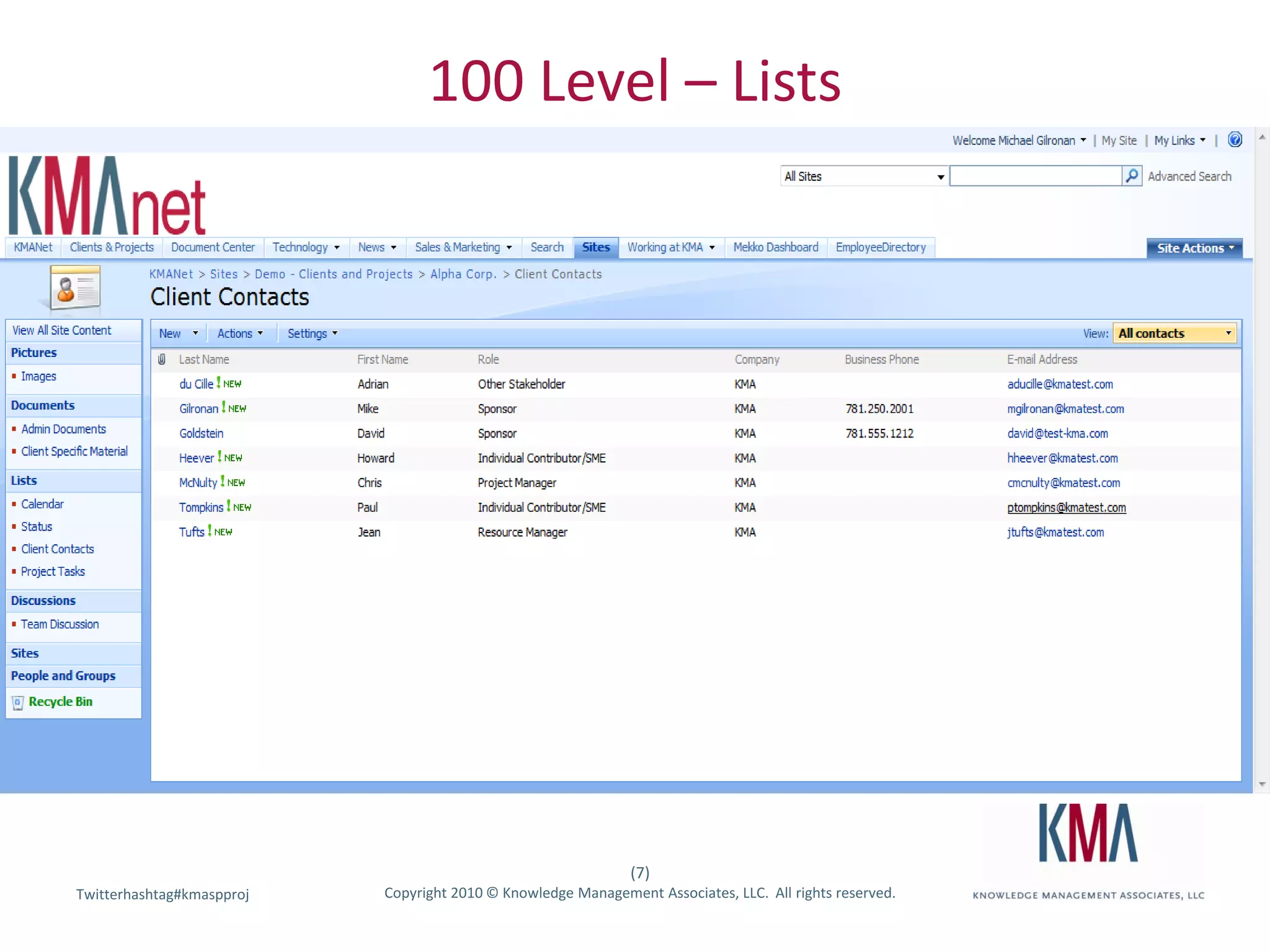Viewport: 1270px width, 952px height.
Task: Open the Mekko Dashboard tab
Action: [x=776, y=247]
